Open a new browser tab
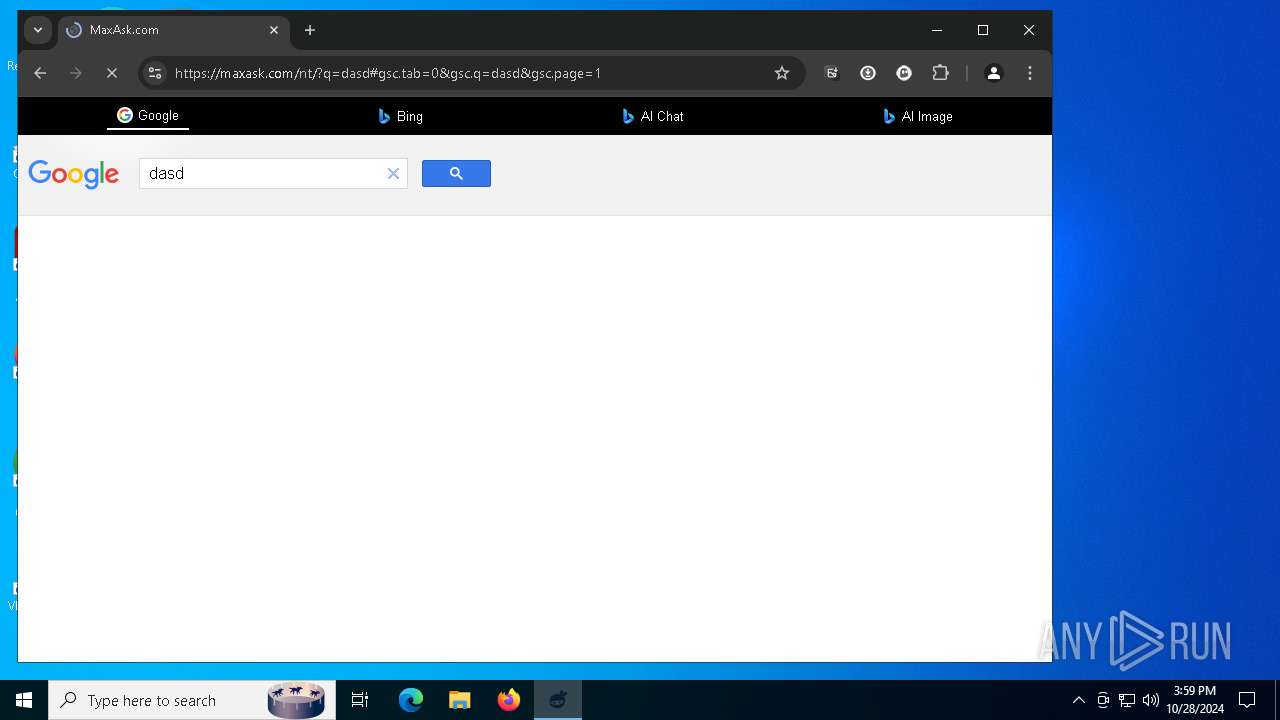This screenshot has height=720, width=1280. [x=310, y=30]
